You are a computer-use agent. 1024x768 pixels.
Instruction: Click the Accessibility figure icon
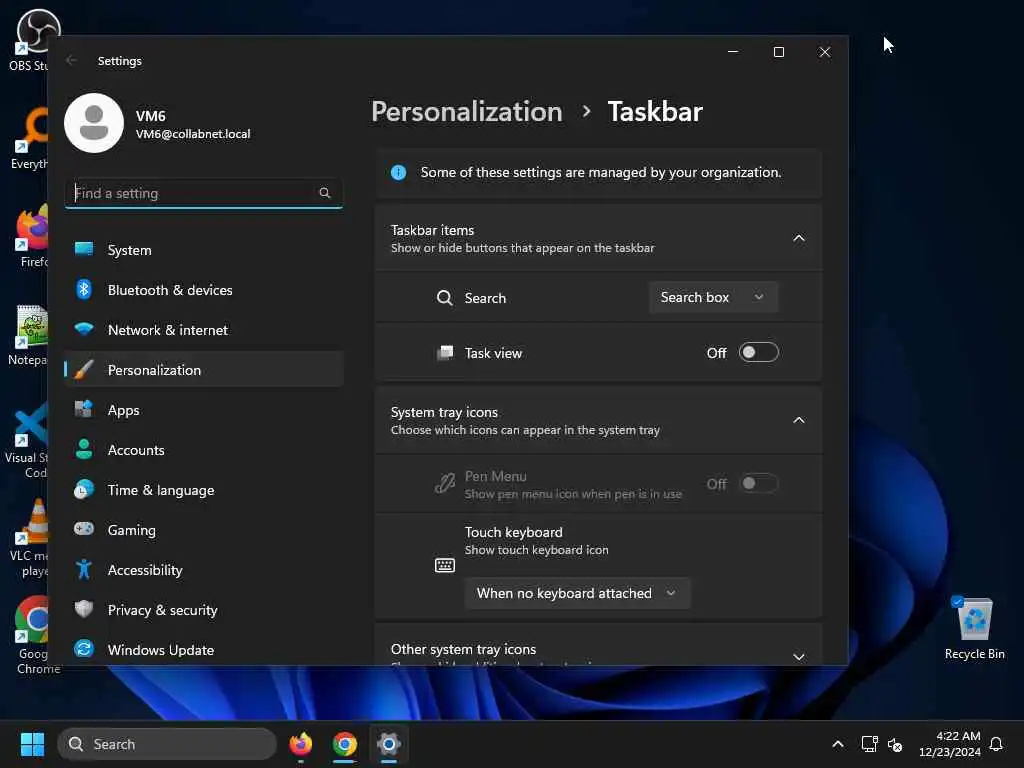point(84,569)
